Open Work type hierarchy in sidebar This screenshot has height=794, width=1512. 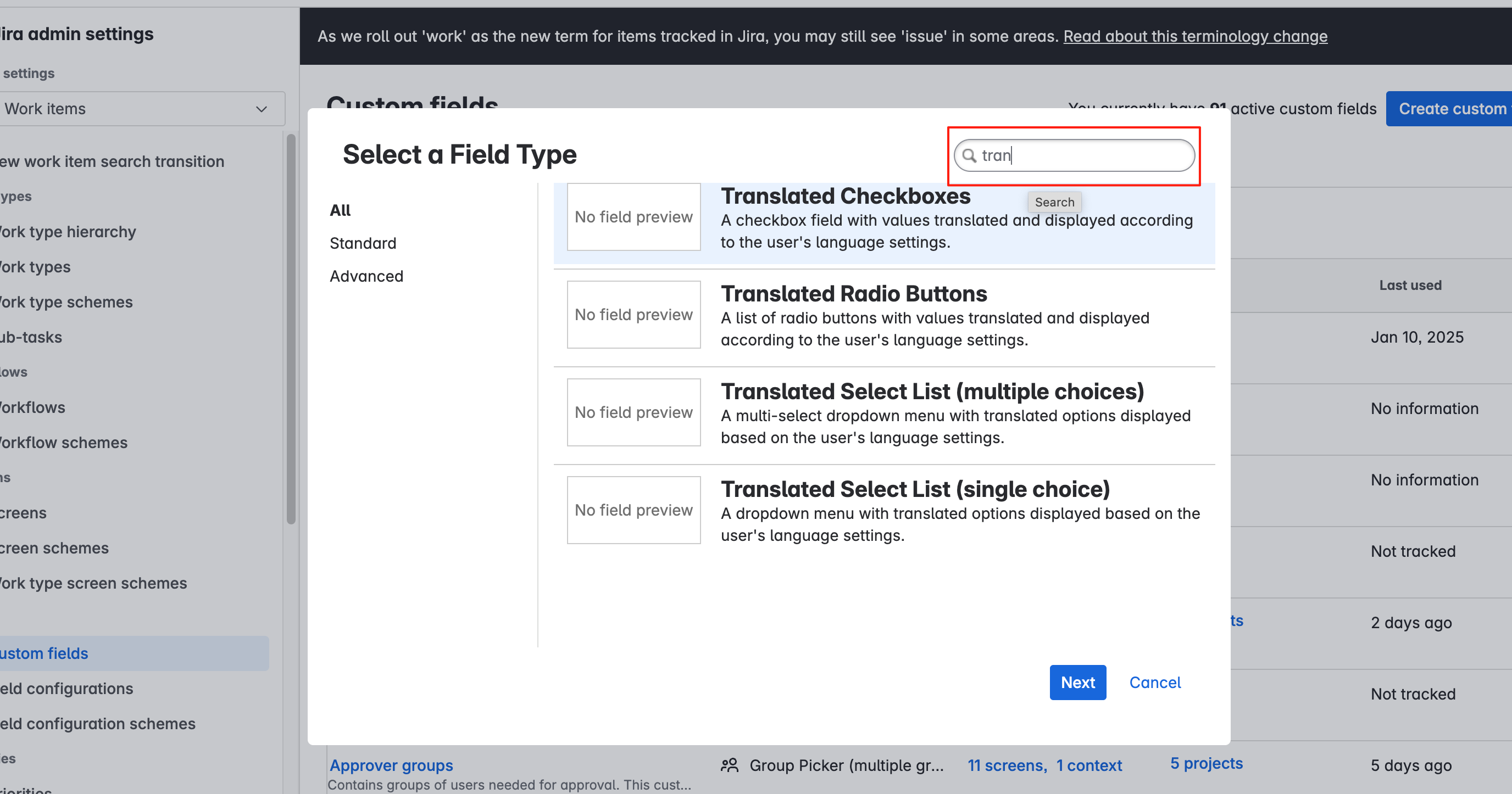point(68,232)
